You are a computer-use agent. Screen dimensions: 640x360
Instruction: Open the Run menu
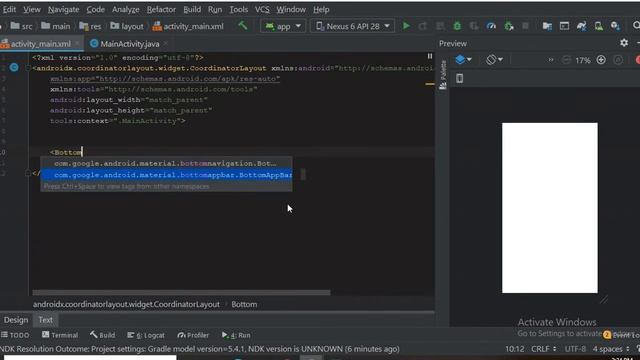pyautogui.click(x=215, y=9)
